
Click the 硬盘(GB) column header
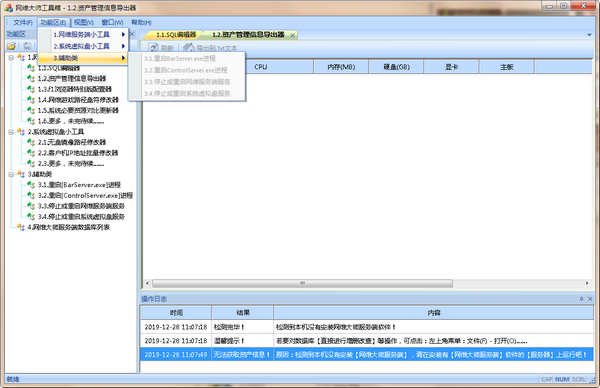[x=396, y=67]
